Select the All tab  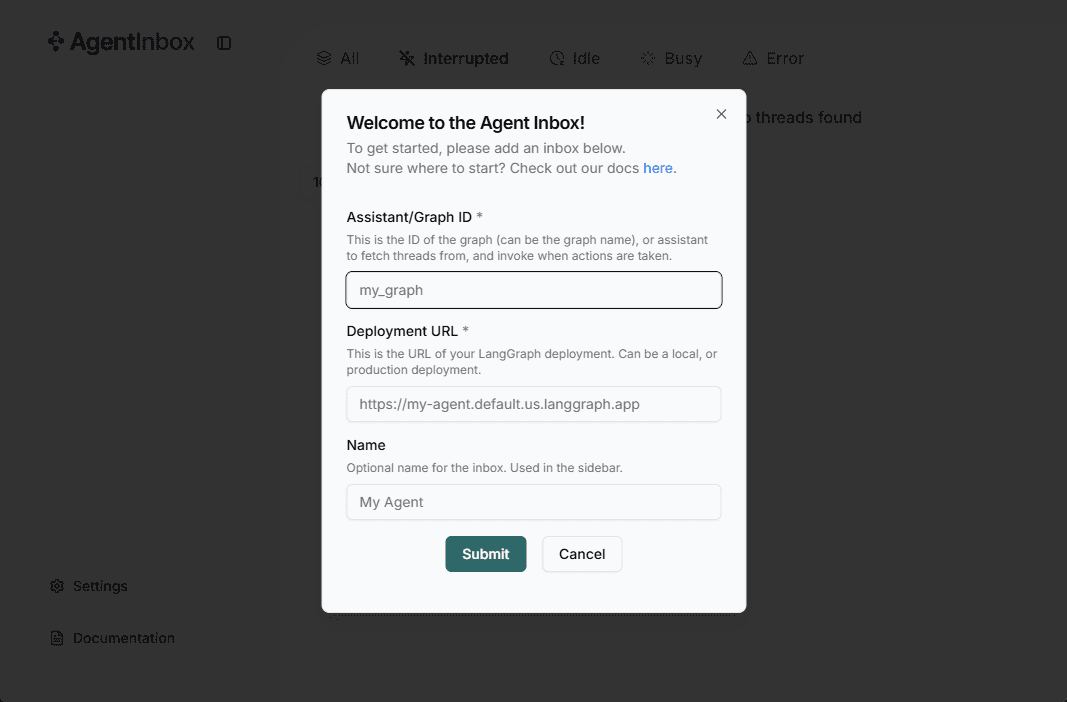338,58
